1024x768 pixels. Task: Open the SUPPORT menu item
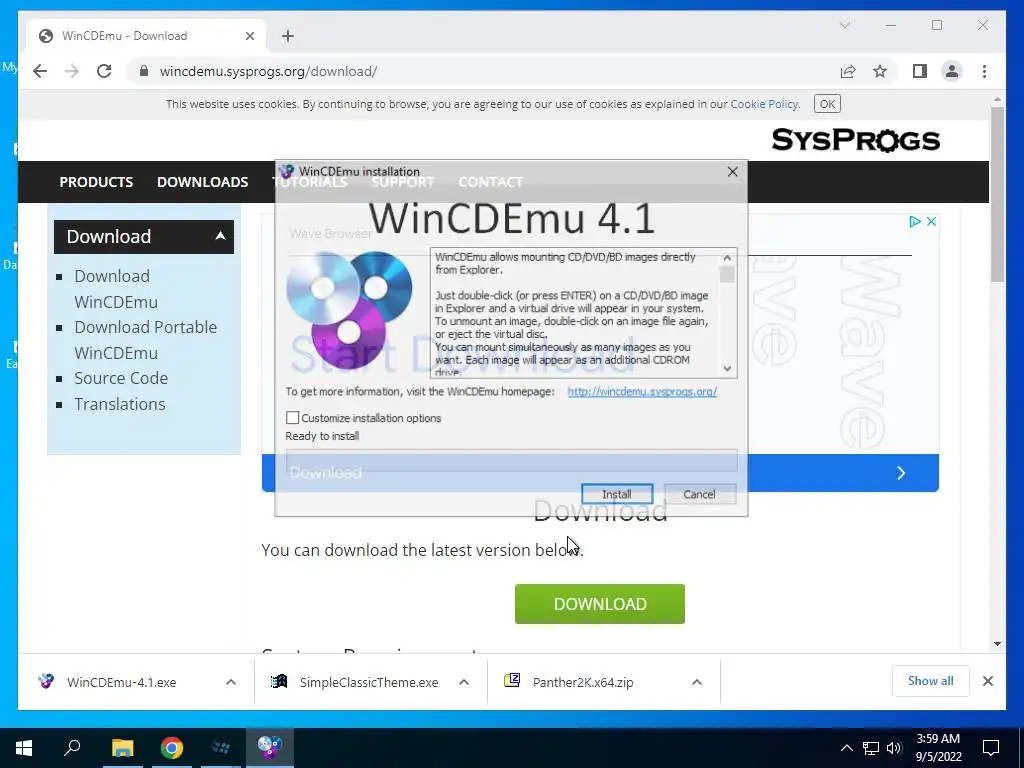[x=402, y=182]
